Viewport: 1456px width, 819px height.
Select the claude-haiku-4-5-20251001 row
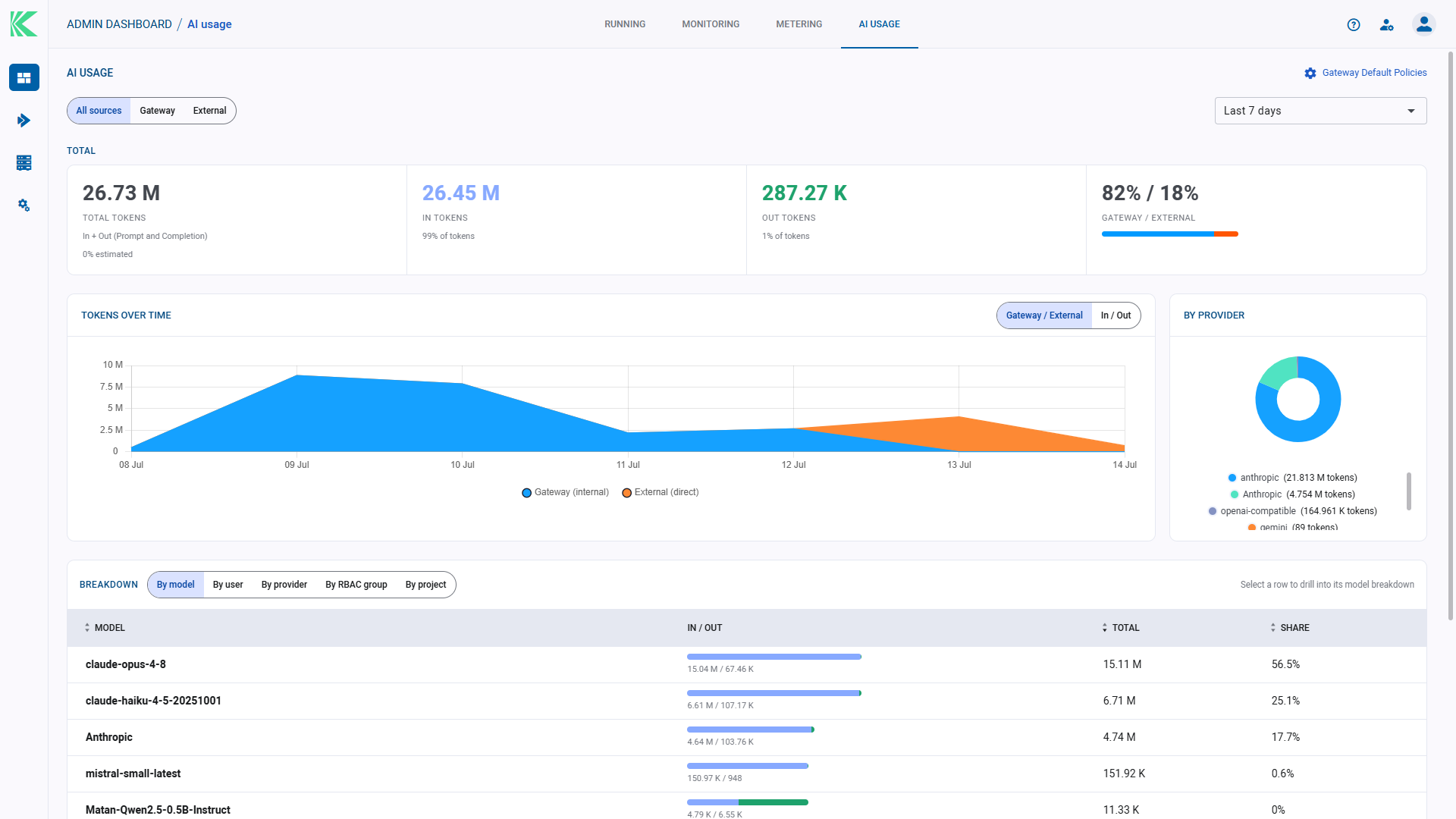click(746, 701)
